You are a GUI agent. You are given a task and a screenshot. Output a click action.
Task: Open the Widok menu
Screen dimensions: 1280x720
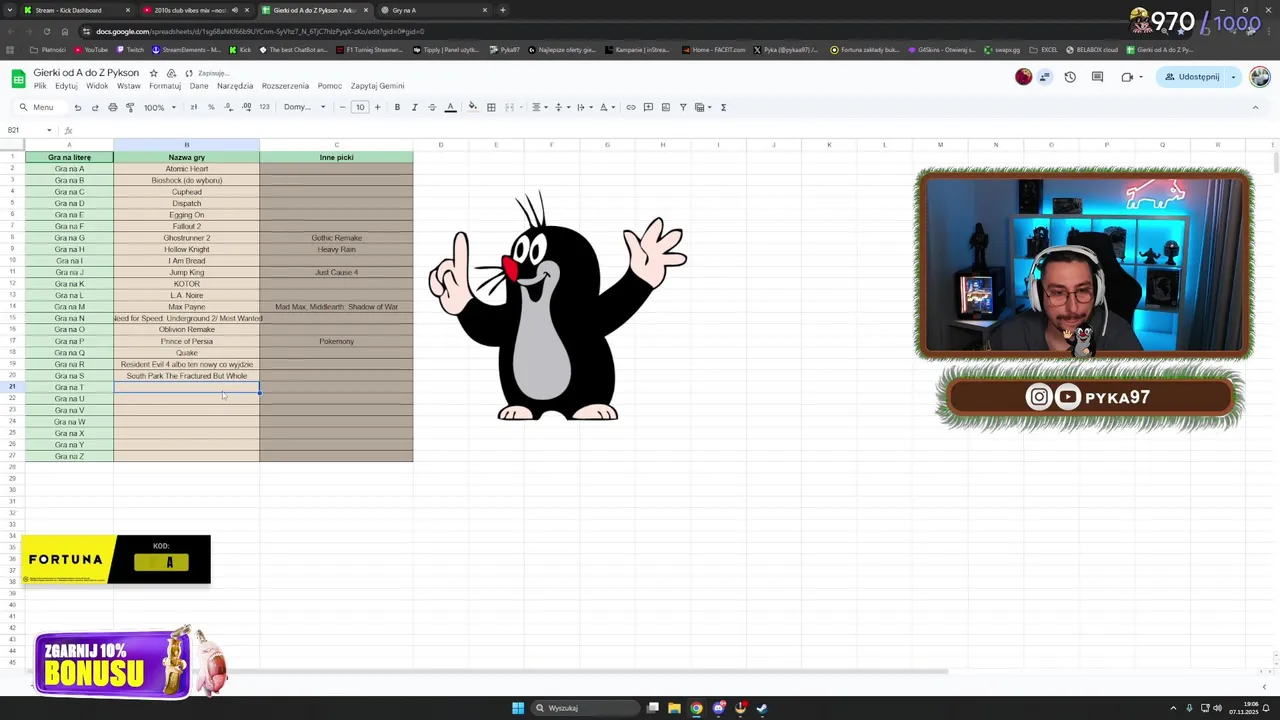pos(97,86)
